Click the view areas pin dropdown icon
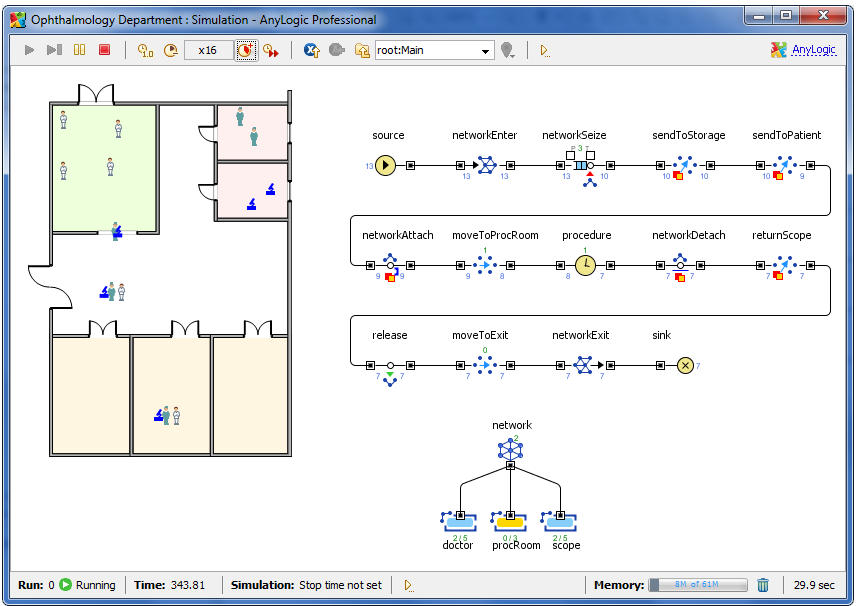Screen dimensions: 858x606 508,50
